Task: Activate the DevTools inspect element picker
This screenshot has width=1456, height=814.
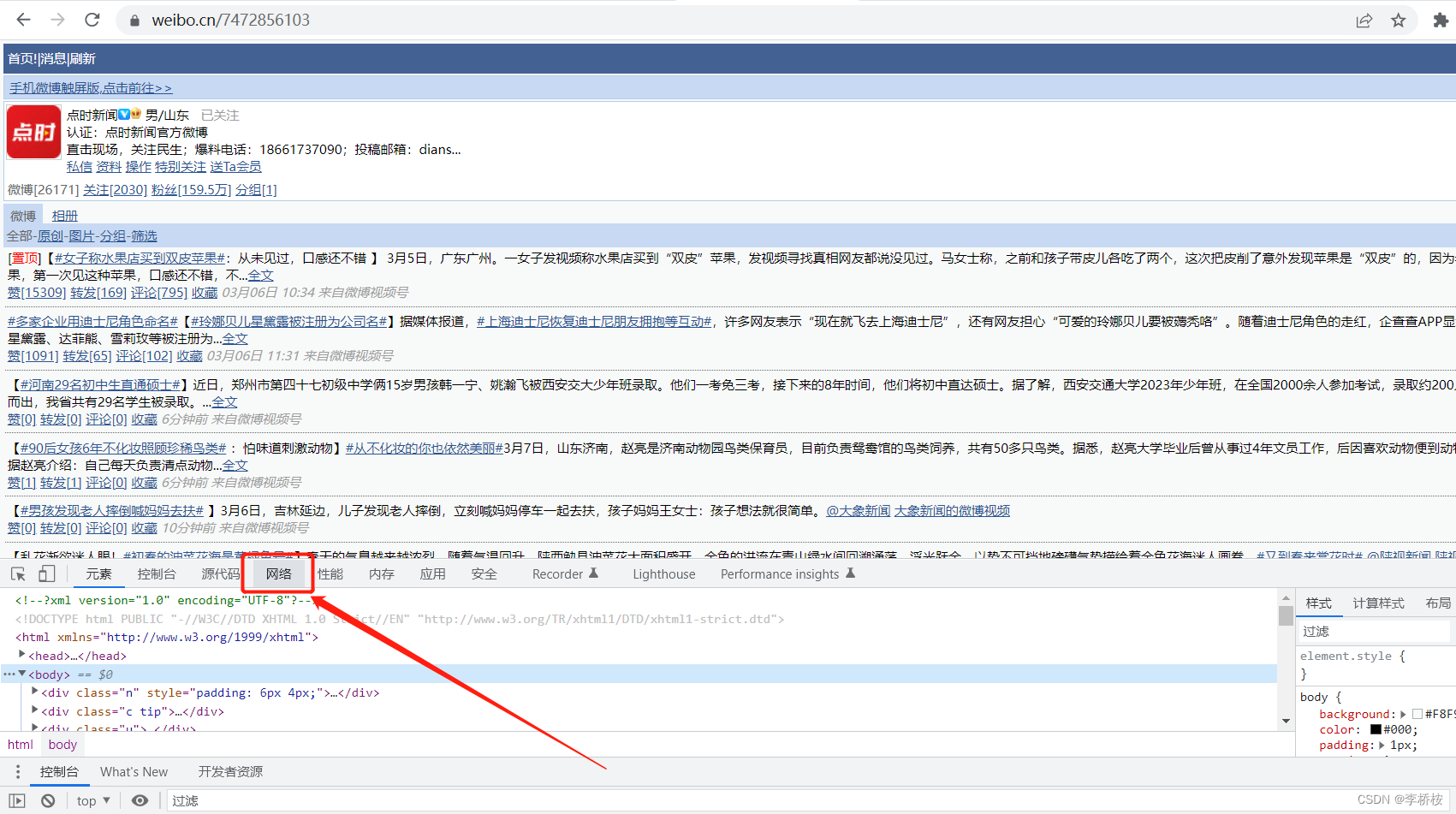Action: (18, 574)
